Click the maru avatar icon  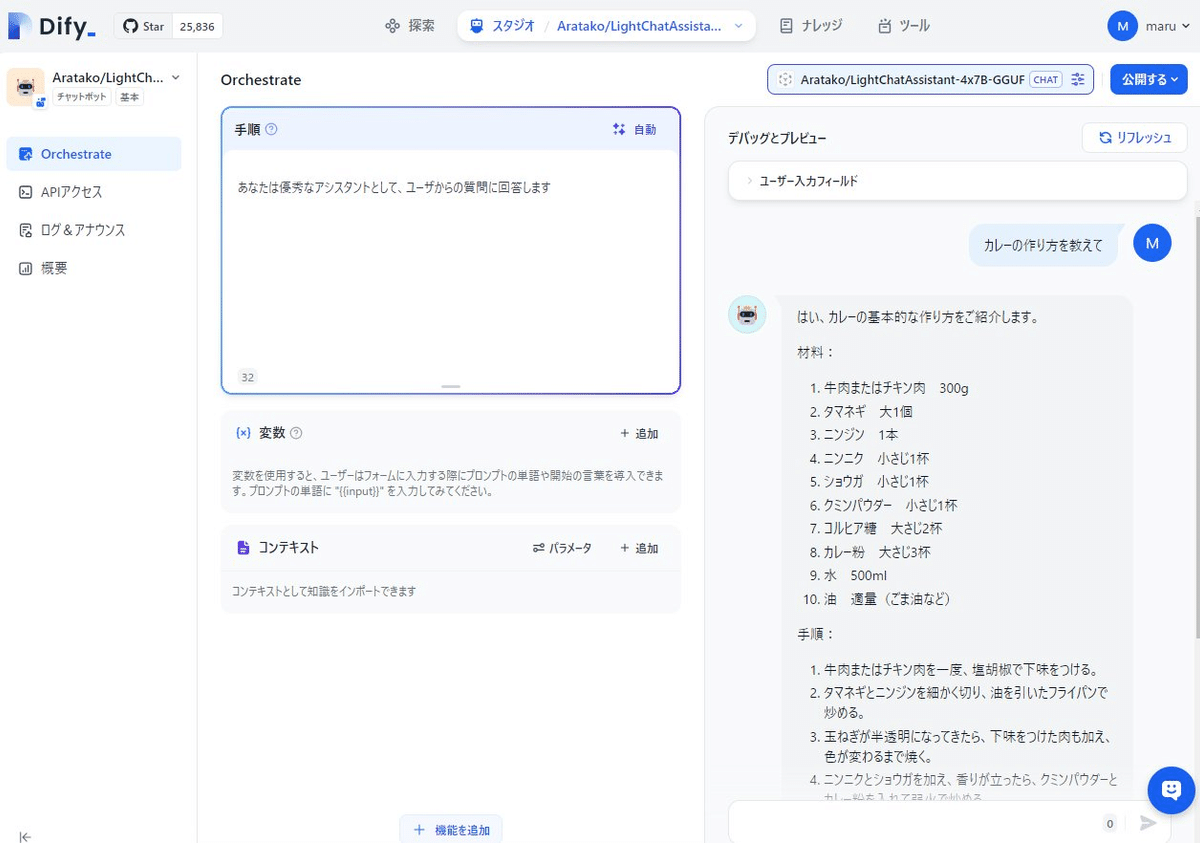(1122, 25)
